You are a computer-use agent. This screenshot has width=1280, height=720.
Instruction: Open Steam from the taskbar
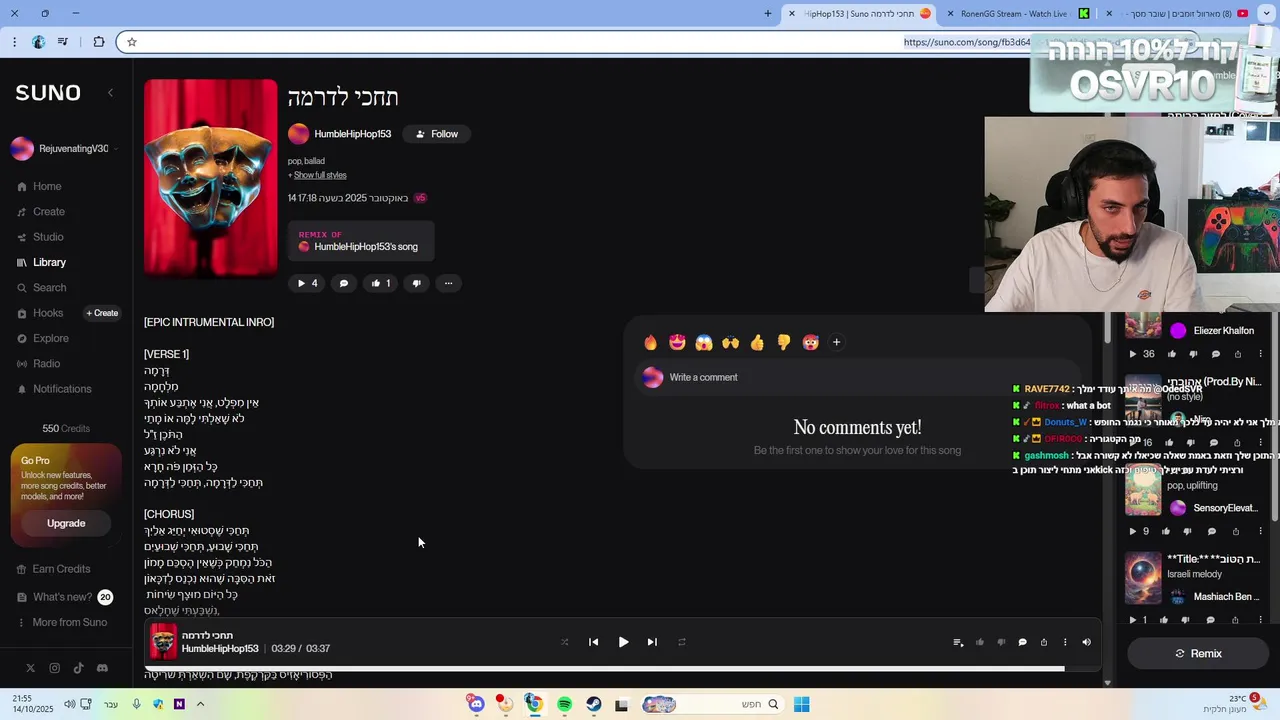[x=593, y=704]
